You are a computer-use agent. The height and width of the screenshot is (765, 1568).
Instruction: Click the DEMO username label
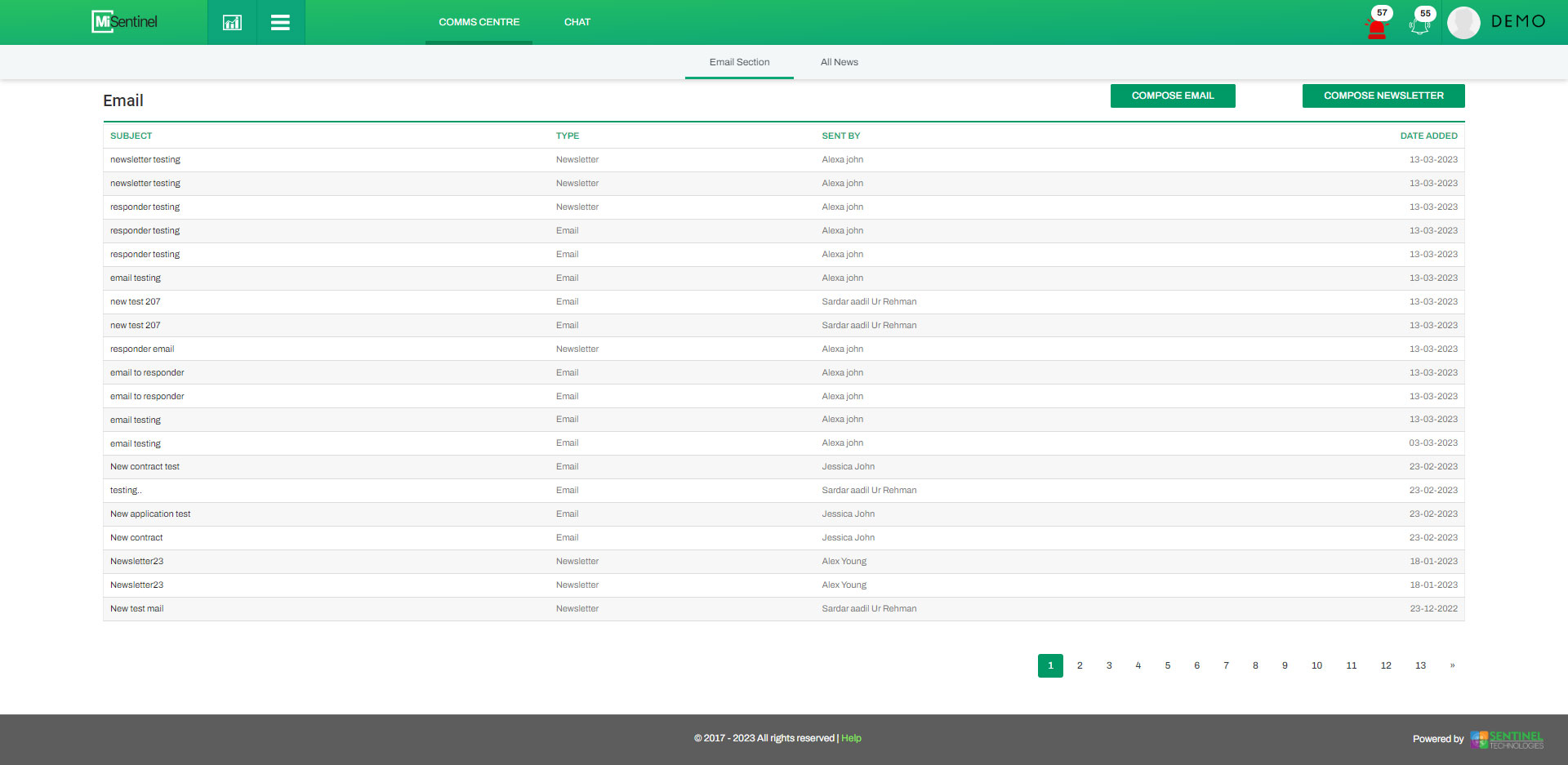[1517, 22]
